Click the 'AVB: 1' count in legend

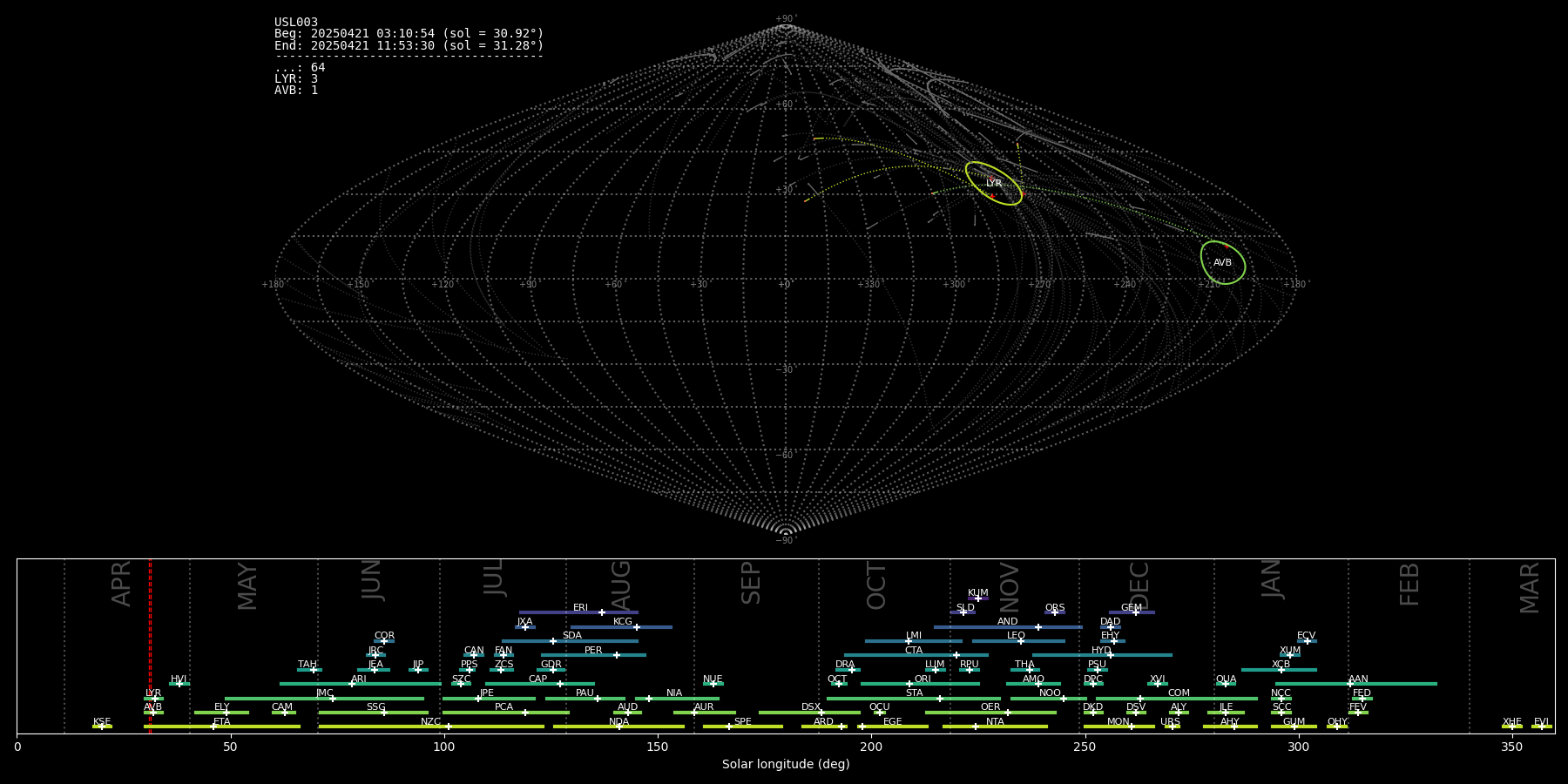coord(296,91)
